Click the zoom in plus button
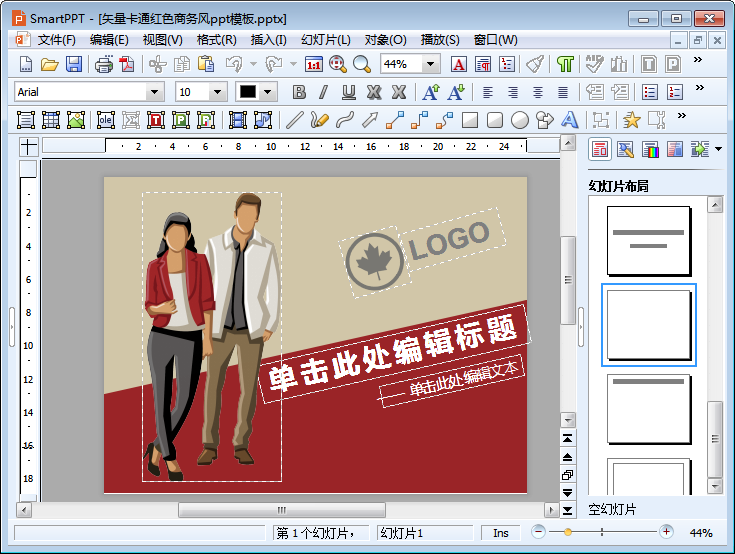735x554 pixels. point(666,532)
